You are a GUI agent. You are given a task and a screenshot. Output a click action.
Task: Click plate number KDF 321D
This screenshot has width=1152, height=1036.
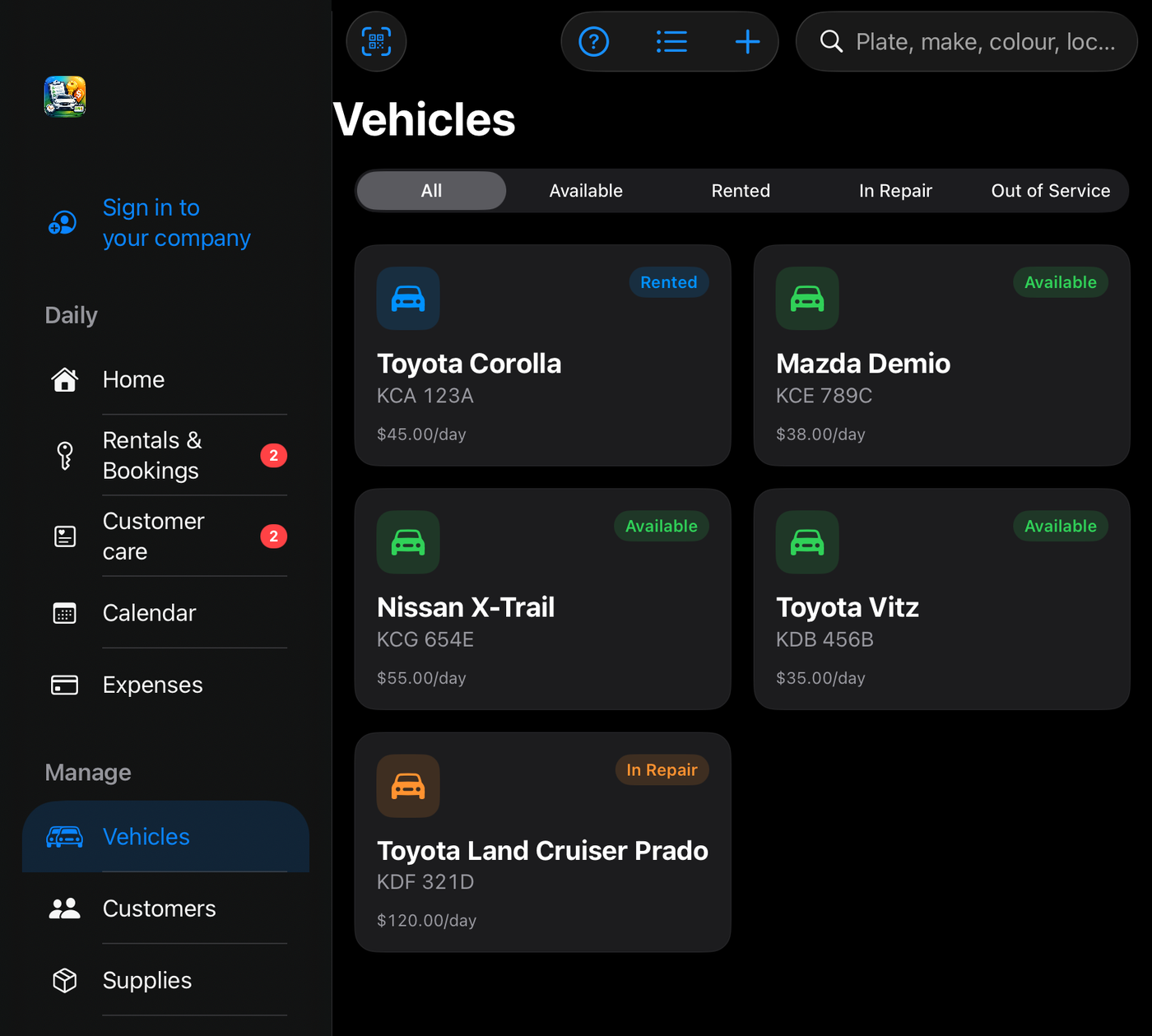click(425, 882)
